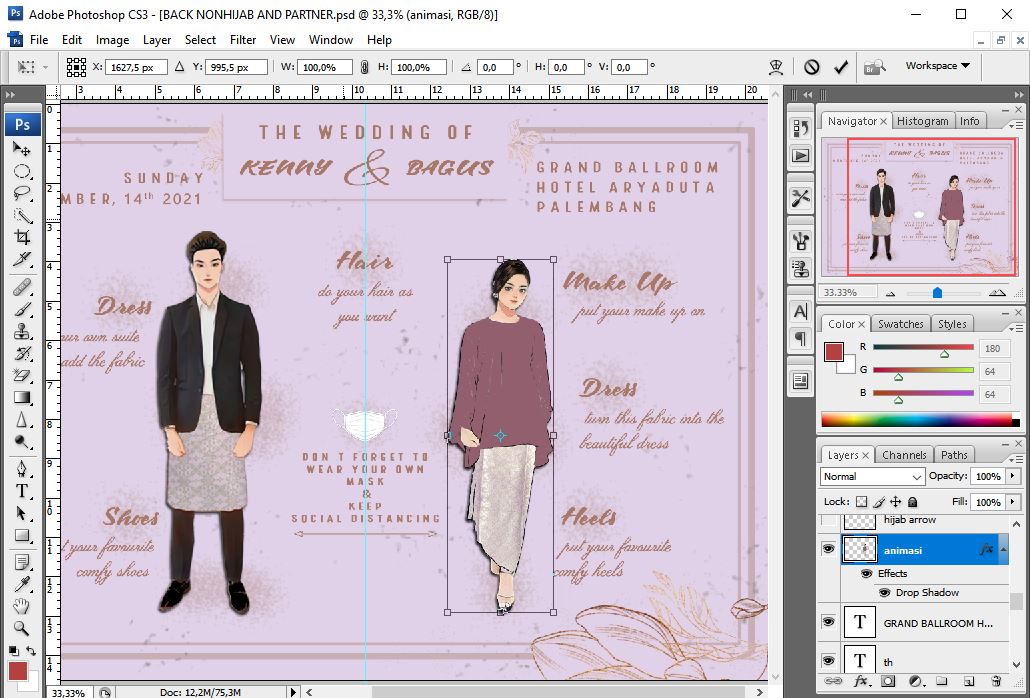The width and height of the screenshot is (1030, 698).
Task: Choose the Hand tool
Action: (22, 605)
